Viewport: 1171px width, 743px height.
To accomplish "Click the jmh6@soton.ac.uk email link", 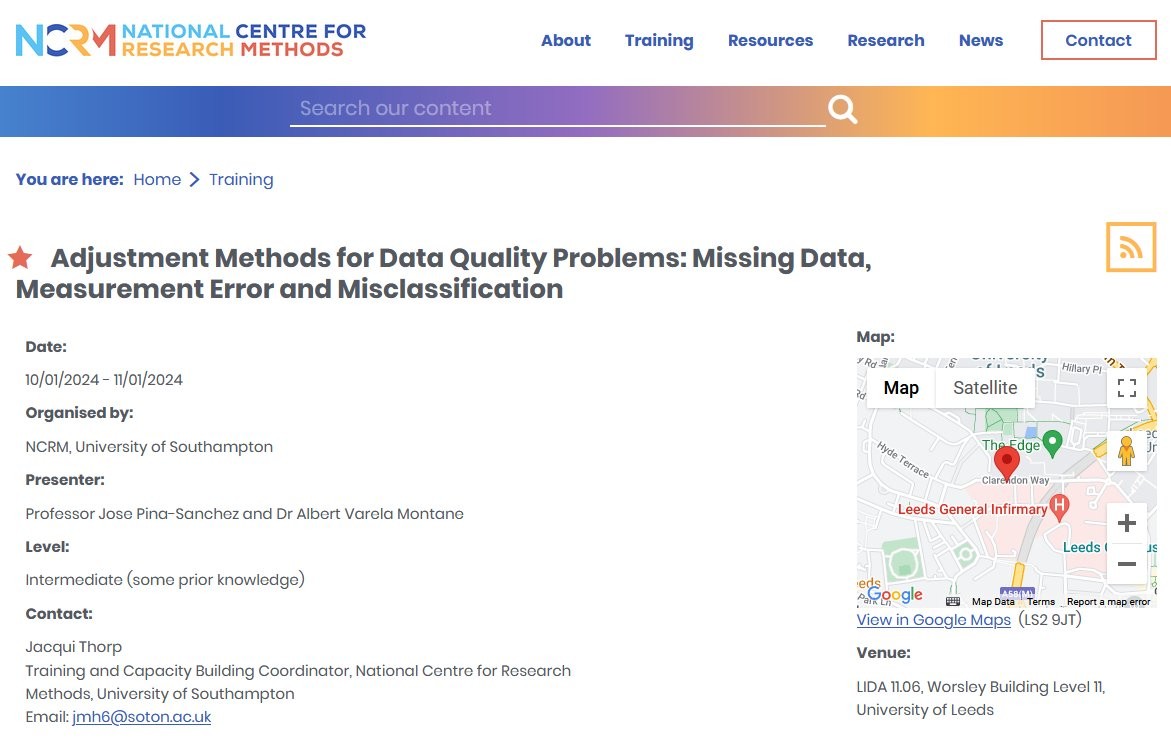I will (x=142, y=717).
